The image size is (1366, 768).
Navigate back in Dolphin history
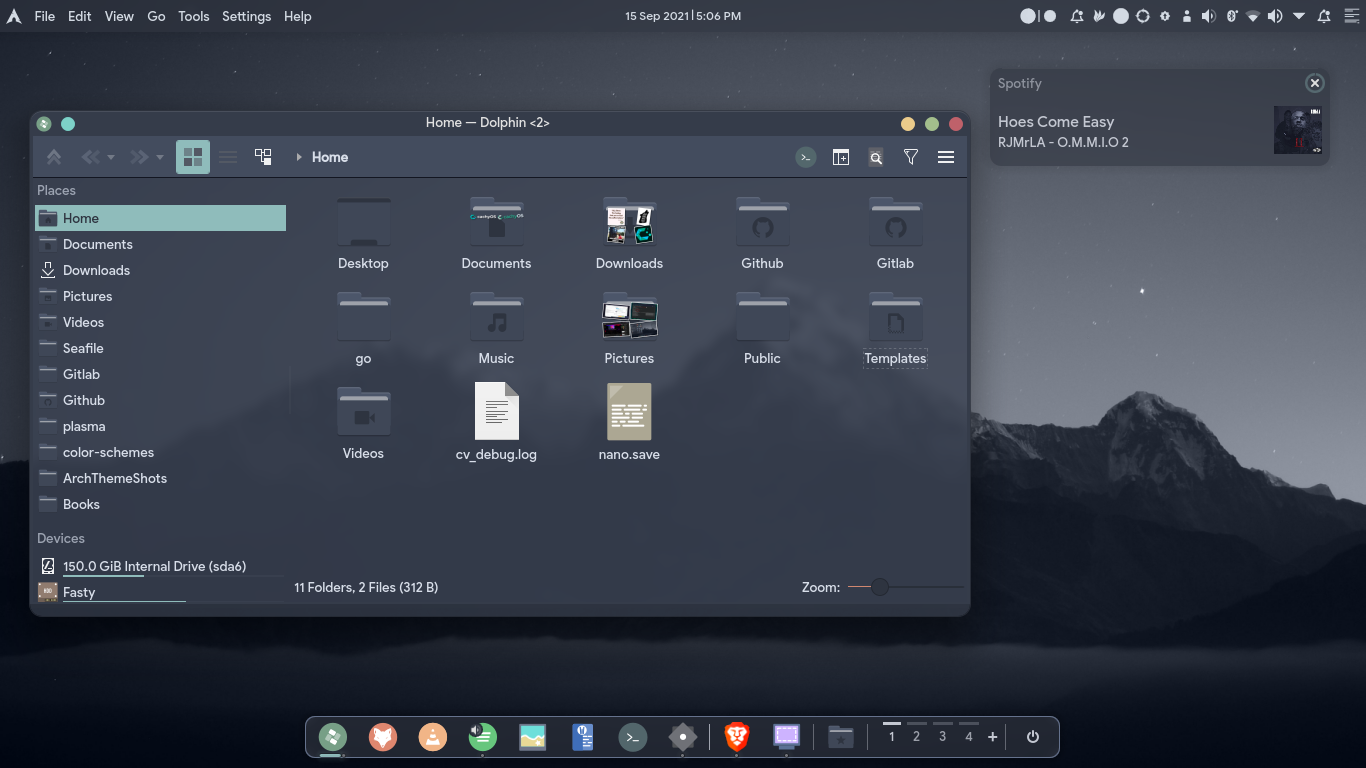pyautogui.click(x=90, y=157)
